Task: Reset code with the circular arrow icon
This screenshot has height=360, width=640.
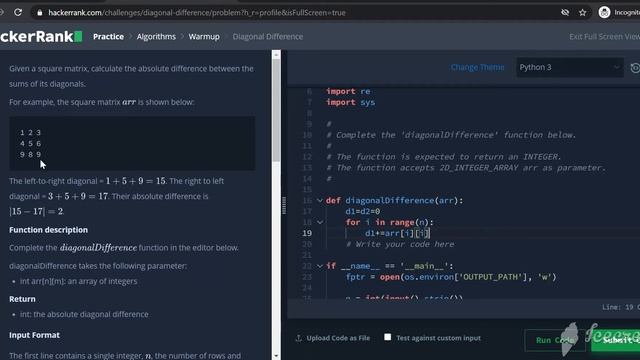Action: coord(635,68)
